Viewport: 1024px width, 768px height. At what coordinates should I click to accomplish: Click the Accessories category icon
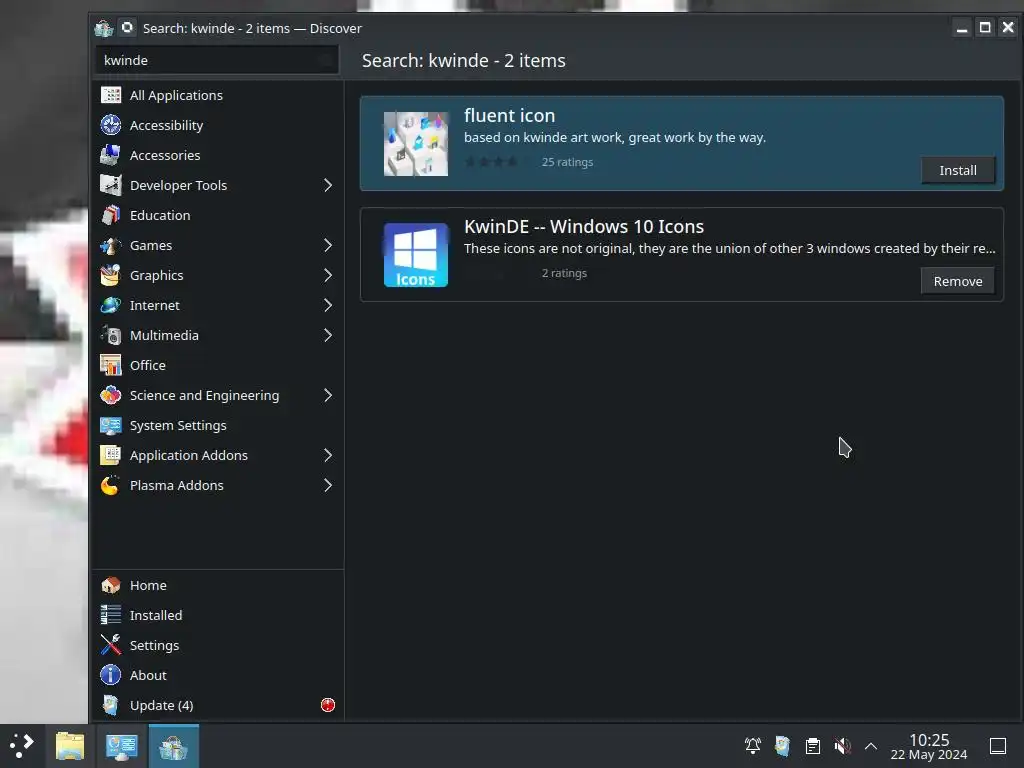110,155
